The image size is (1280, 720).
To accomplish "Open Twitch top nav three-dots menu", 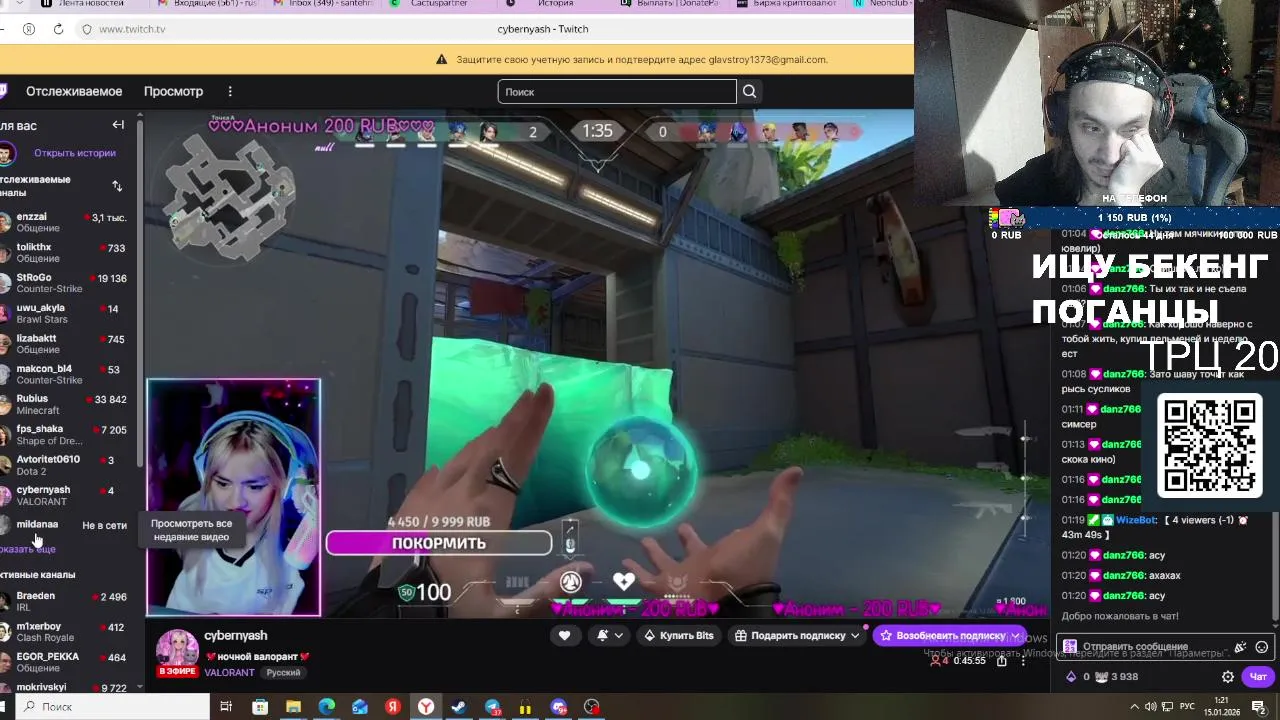I will pos(230,91).
